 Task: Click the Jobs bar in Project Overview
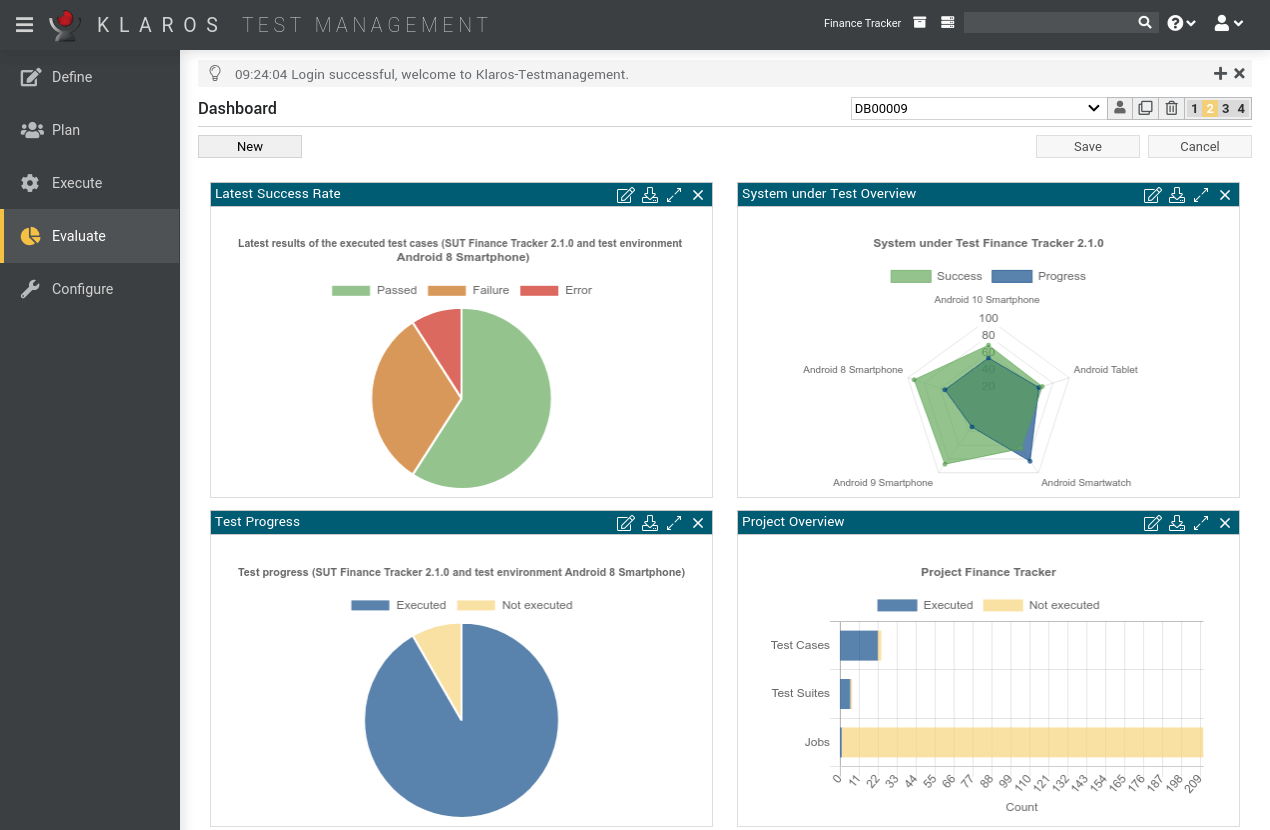click(1022, 742)
